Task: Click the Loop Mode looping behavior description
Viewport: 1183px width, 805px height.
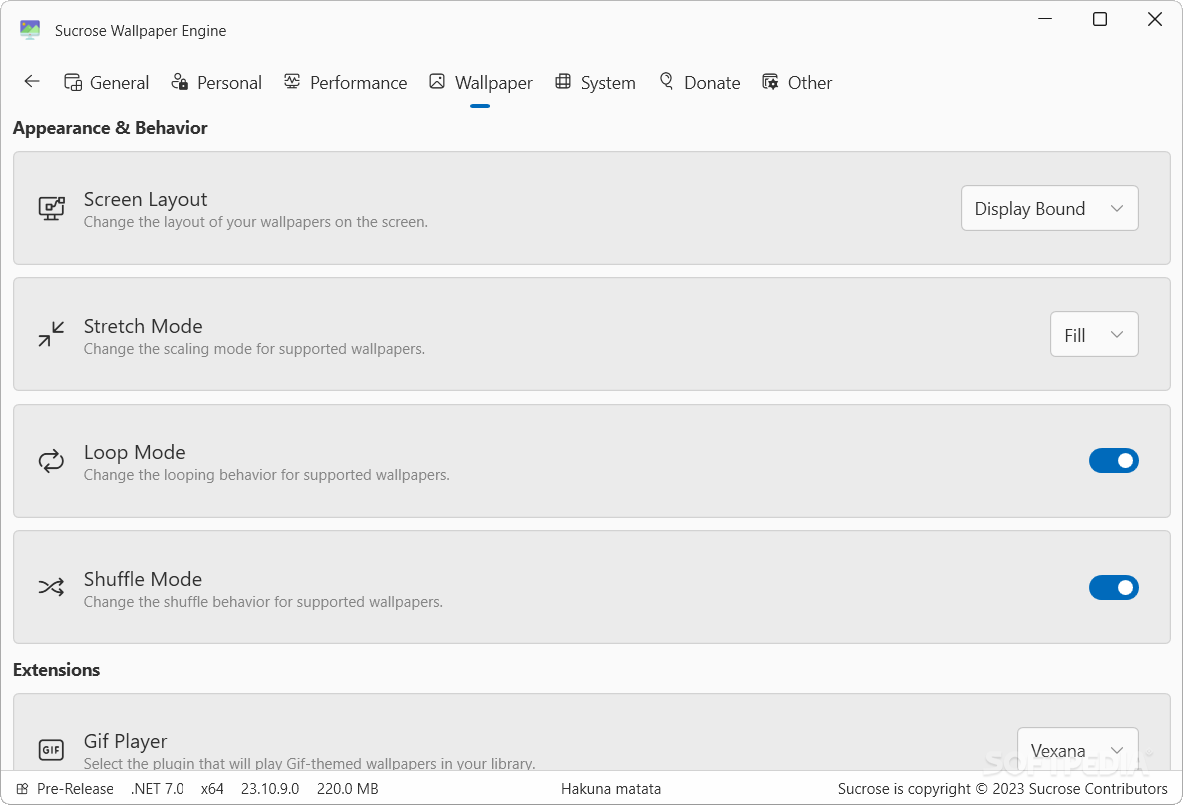Action: [x=266, y=475]
